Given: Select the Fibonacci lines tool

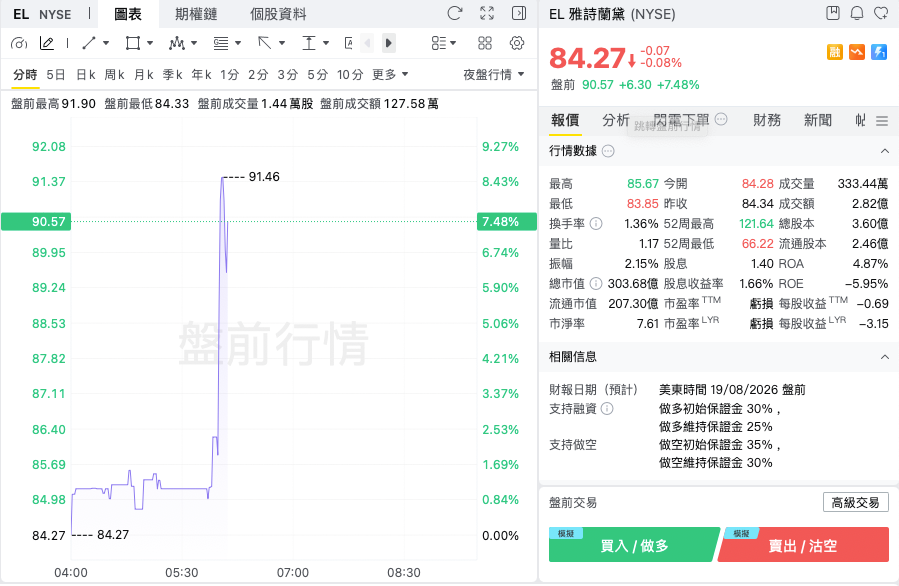Looking at the screenshot, I should tap(221, 43).
